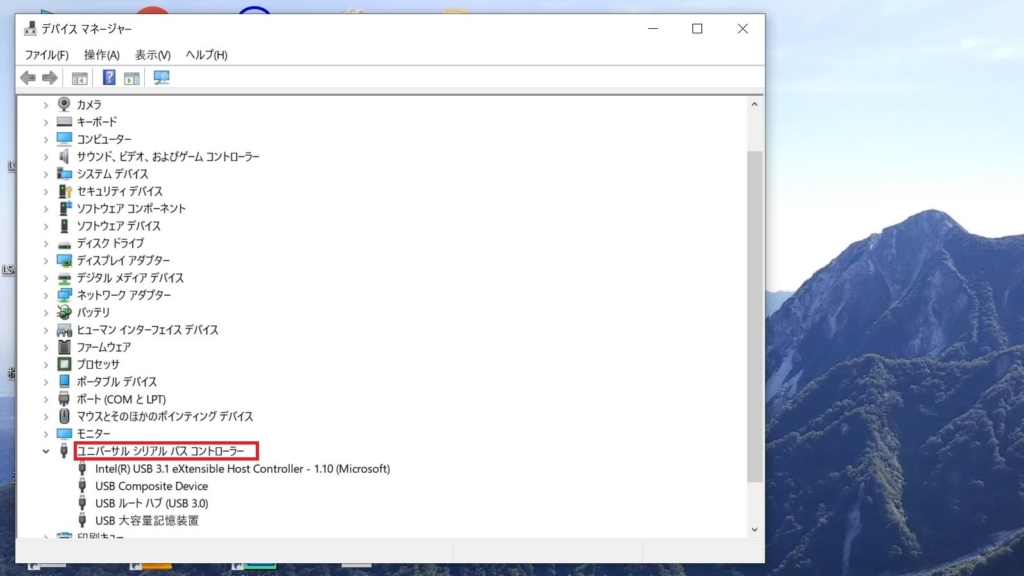Click the battery (バッテリ) category icon
This screenshot has height=576, width=1024.
[65, 312]
